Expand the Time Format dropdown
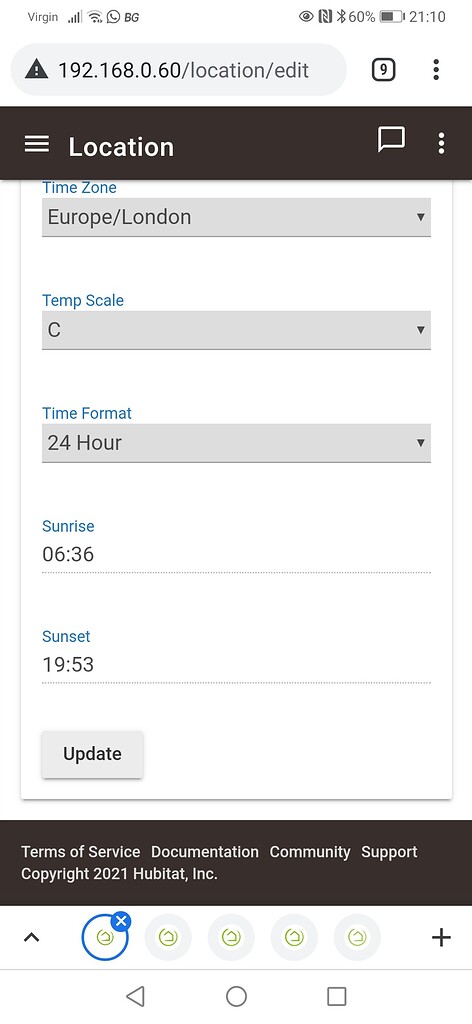The width and height of the screenshot is (472, 1024). pos(236,443)
